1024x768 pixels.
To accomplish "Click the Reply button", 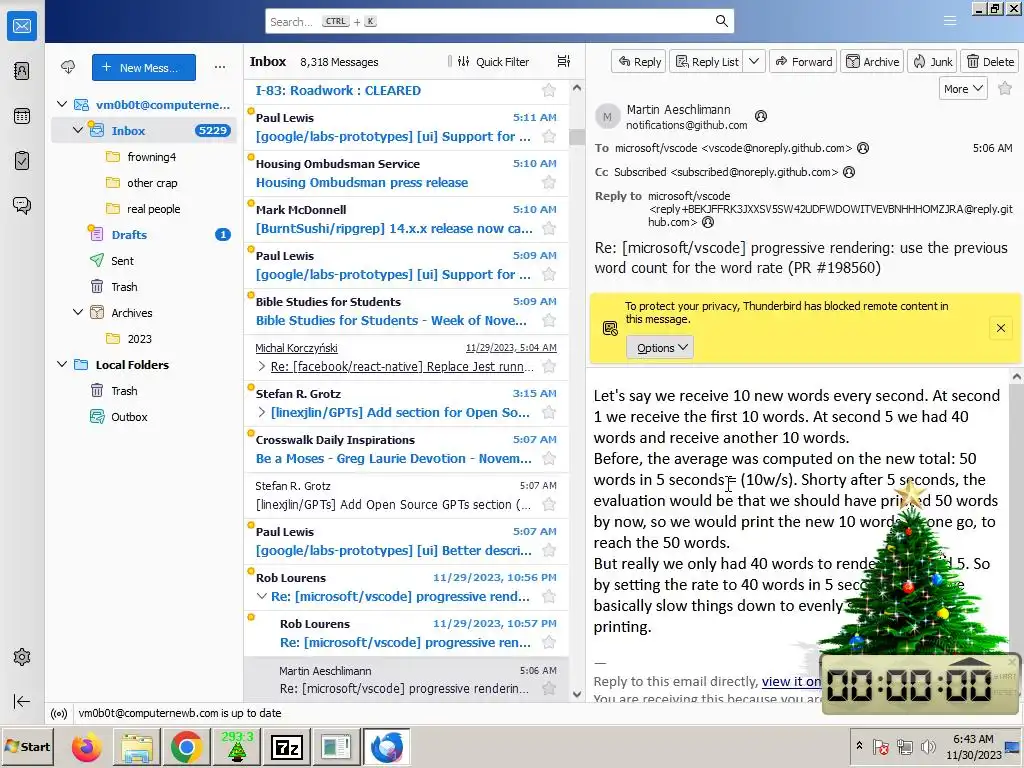I will (x=639, y=61).
